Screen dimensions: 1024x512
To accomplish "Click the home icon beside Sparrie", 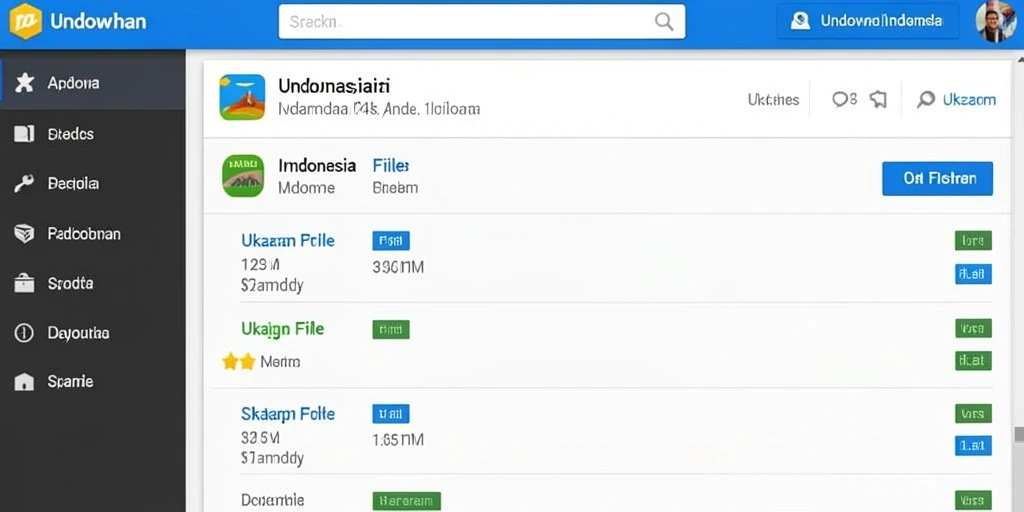I will coord(24,381).
